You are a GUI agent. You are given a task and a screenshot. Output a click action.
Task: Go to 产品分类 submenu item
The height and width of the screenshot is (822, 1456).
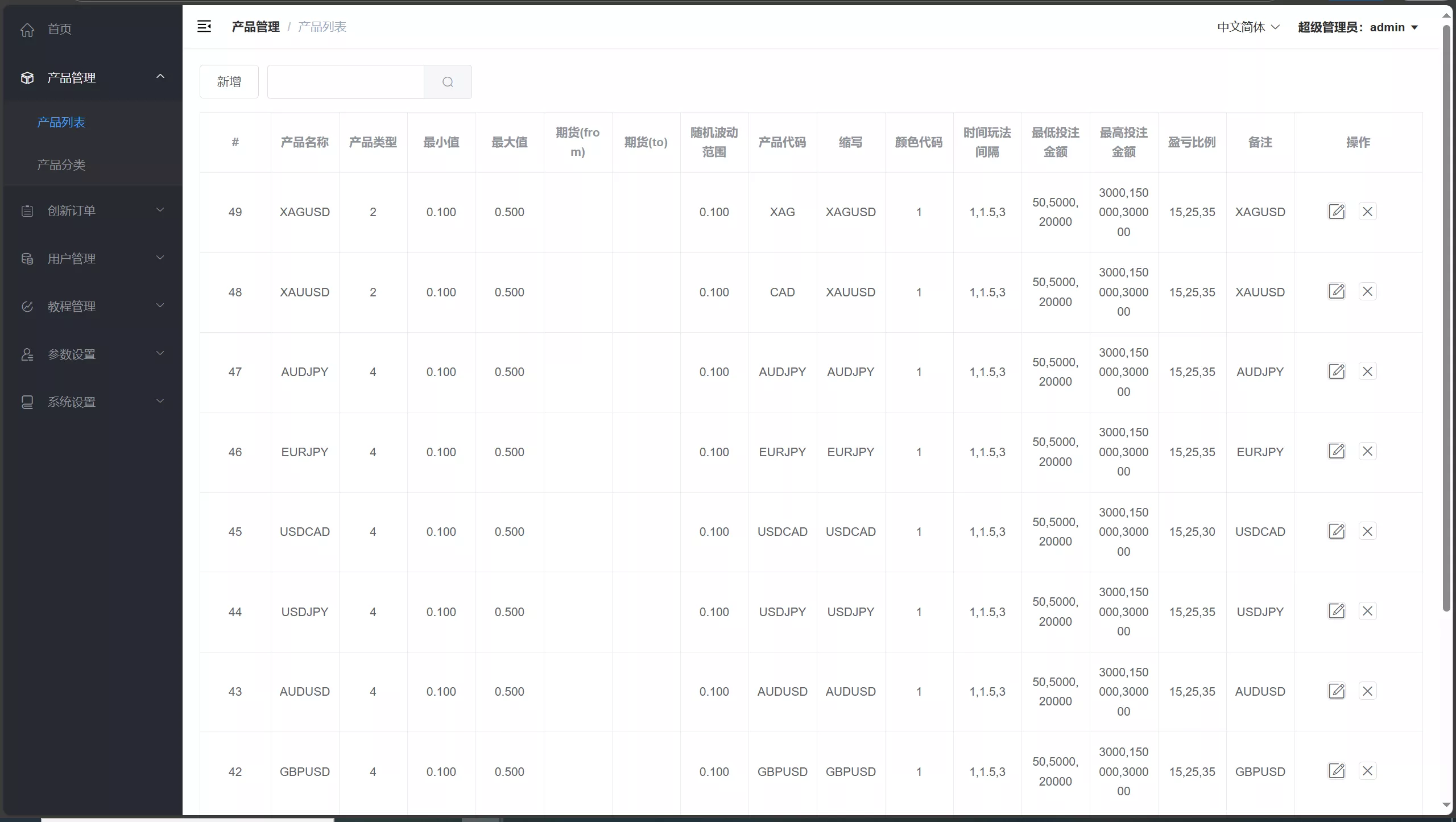click(61, 165)
